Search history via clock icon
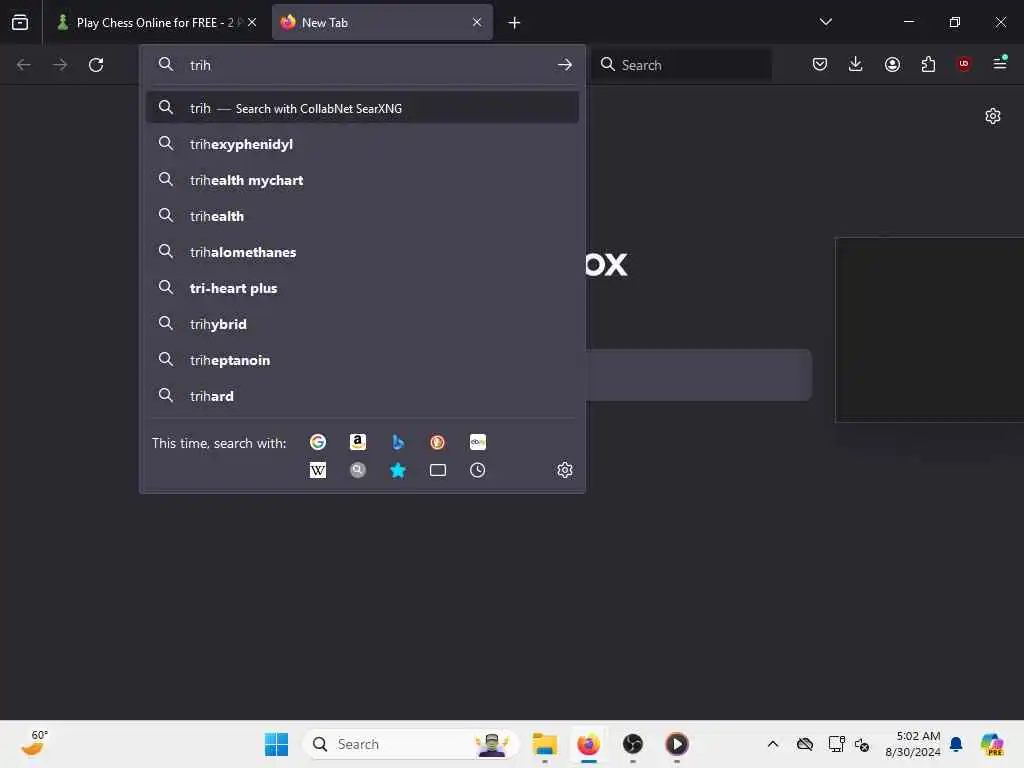Image resolution: width=1024 pixels, height=768 pixels. [477, 470]
